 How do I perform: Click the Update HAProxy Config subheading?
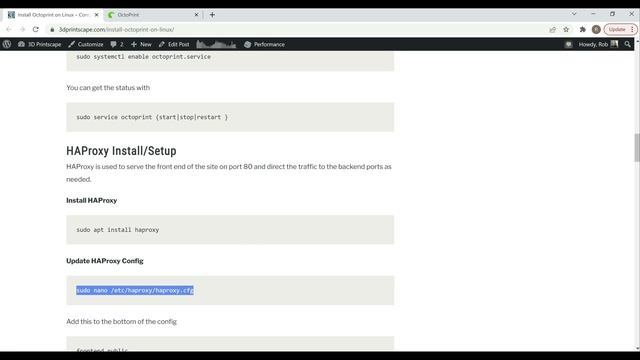(x=105, y=261)
